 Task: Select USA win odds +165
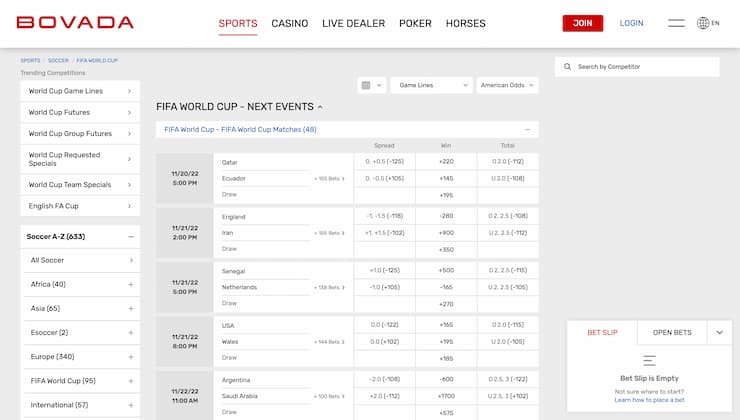(x=446, y=325)
